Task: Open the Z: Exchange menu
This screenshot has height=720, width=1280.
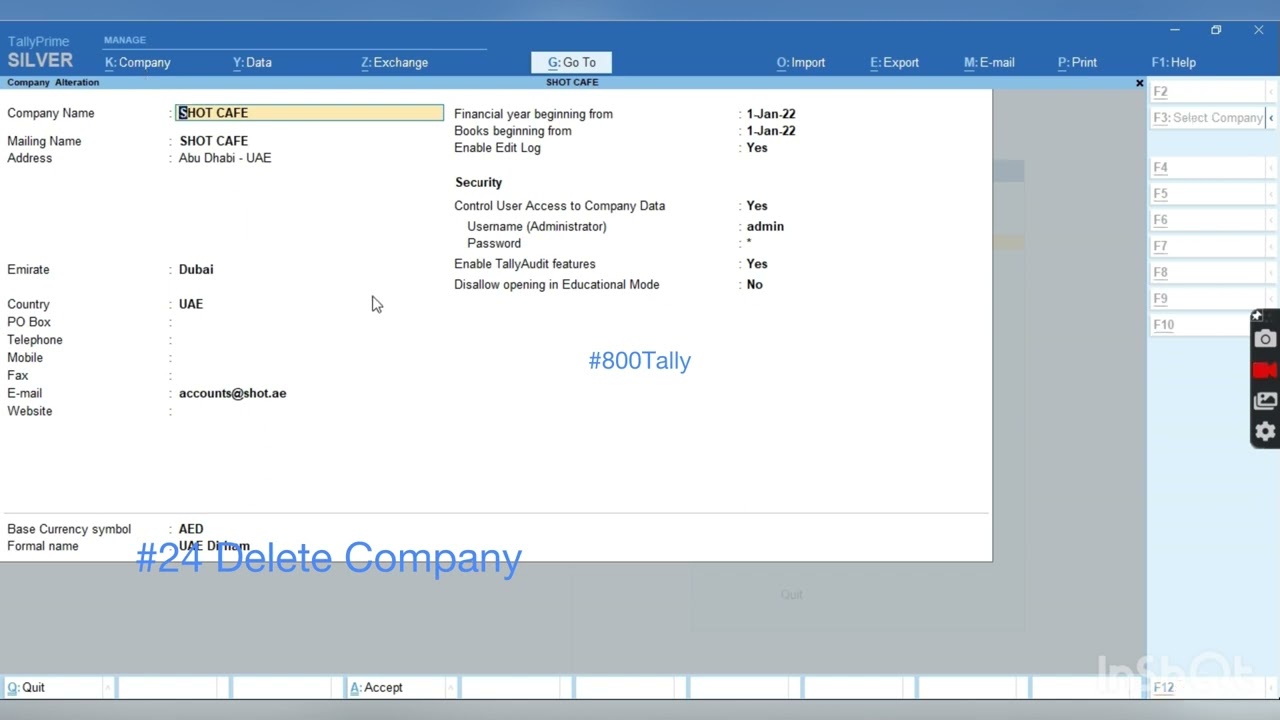Action: 394,62
